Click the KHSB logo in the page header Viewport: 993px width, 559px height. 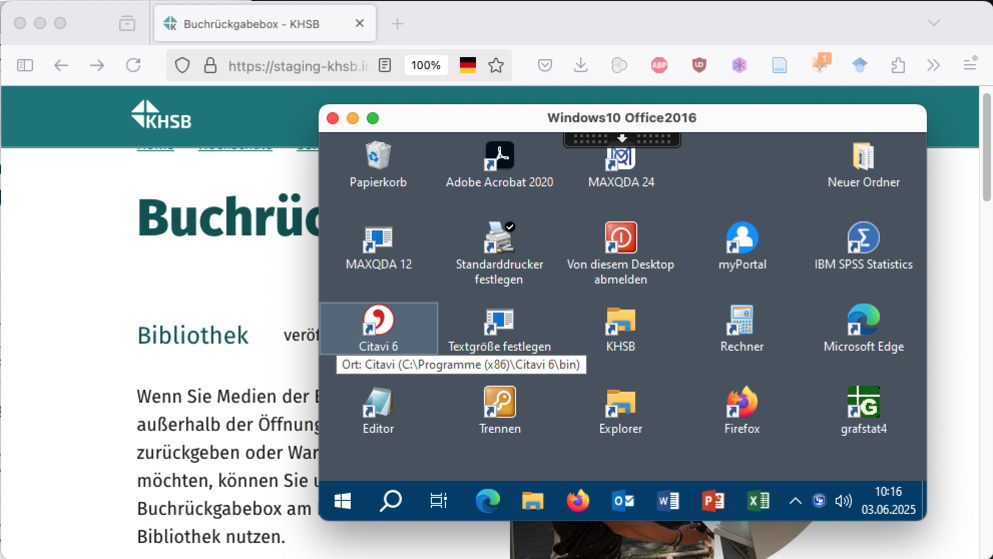(161, 115)
